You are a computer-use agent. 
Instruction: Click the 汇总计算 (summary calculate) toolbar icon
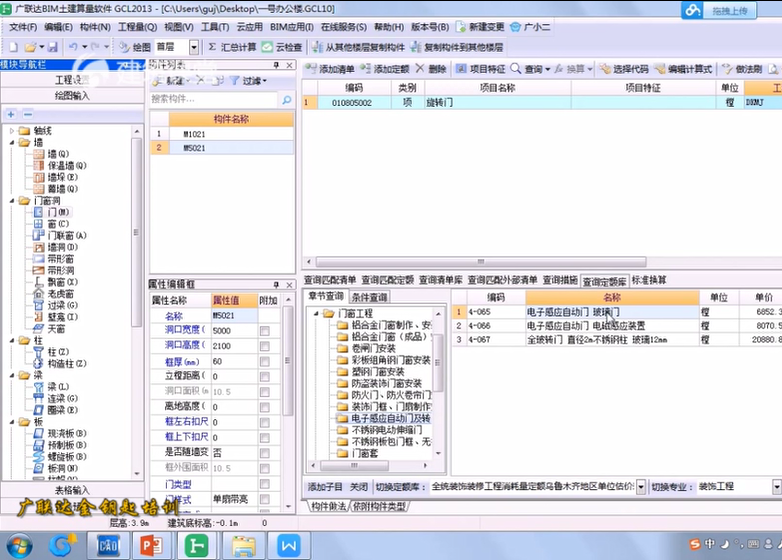click(232, 47)
